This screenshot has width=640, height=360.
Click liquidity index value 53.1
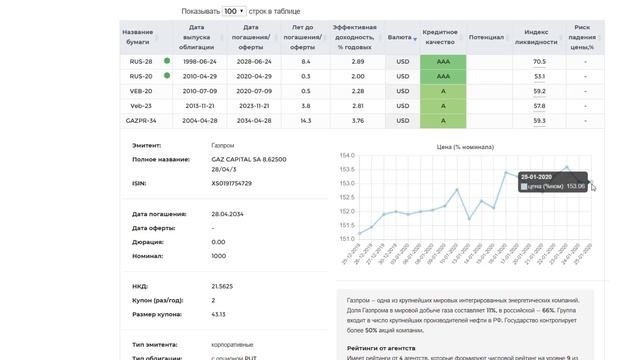539,76
